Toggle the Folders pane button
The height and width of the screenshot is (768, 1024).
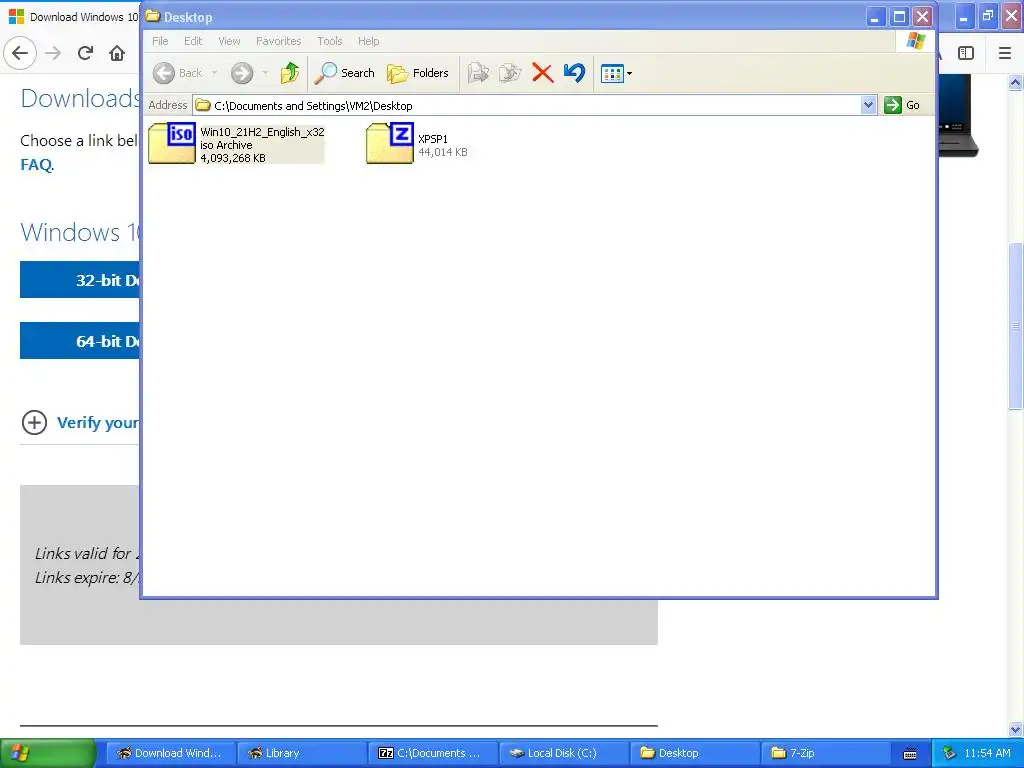click(418, 73)
